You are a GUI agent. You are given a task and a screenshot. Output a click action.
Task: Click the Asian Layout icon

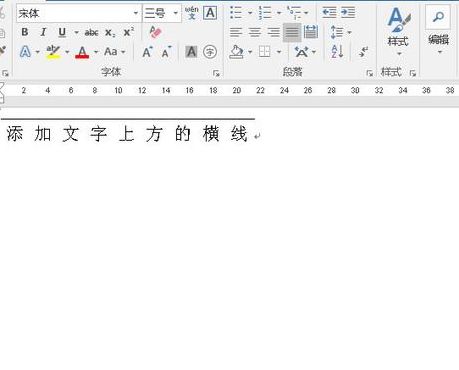click(x=301, y=52)
